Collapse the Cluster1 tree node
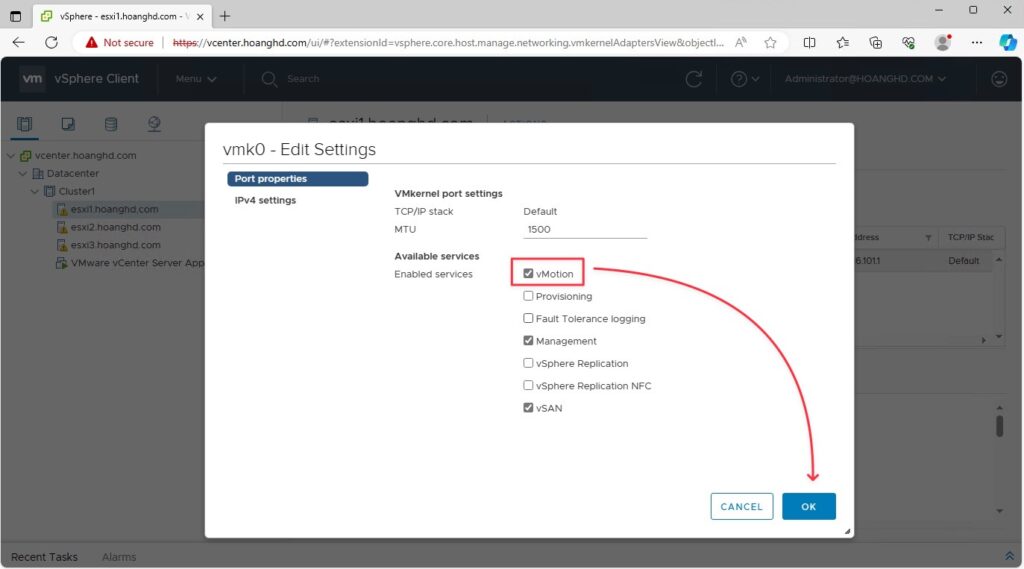 click(x=35, y=191)
